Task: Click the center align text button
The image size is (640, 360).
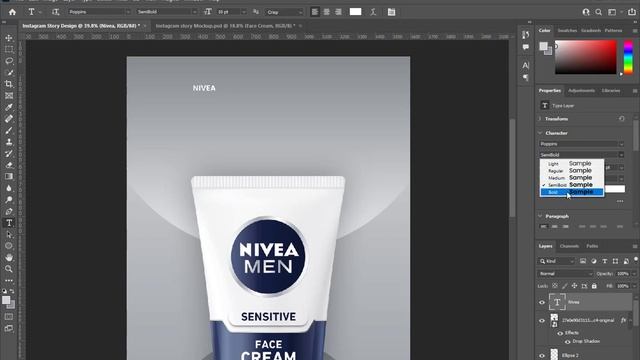Action: coord(327,12)
